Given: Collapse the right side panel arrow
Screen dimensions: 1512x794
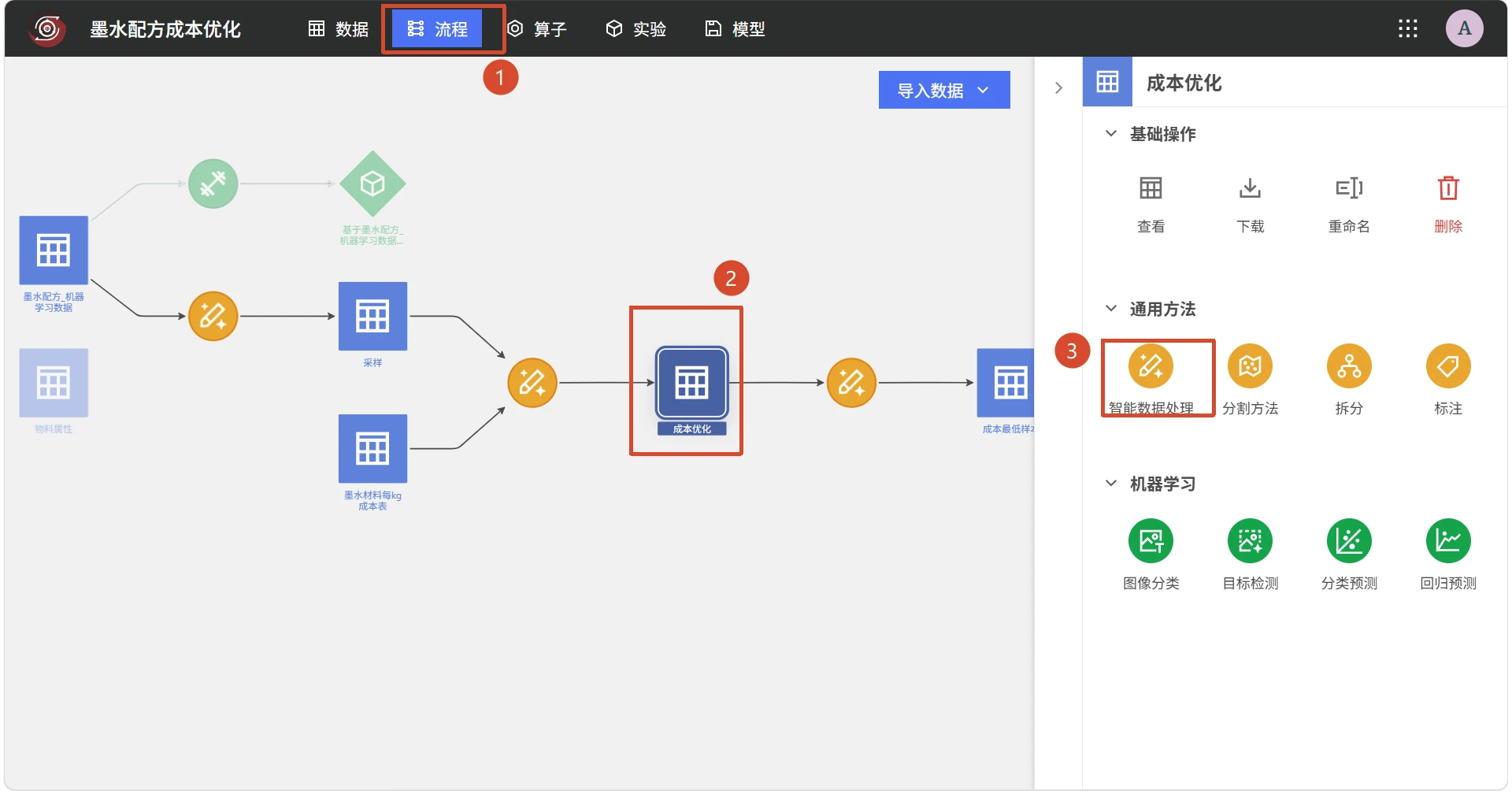Looking at the screenshot, I should (1058, 87).
